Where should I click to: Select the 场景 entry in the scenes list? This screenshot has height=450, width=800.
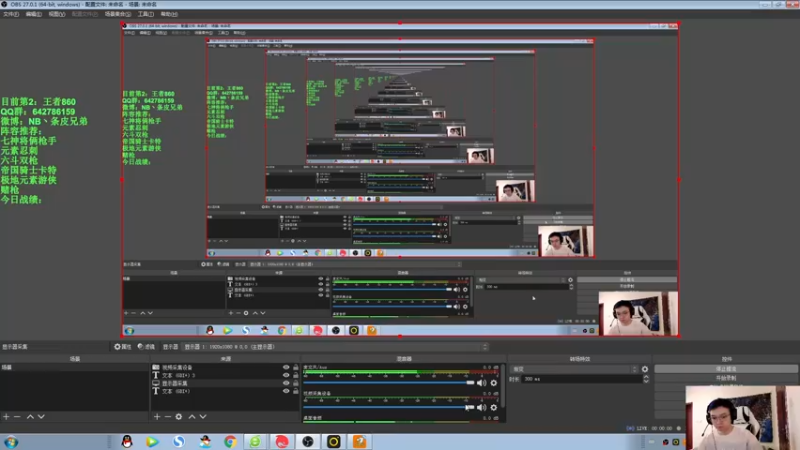(x=74, y=367)
